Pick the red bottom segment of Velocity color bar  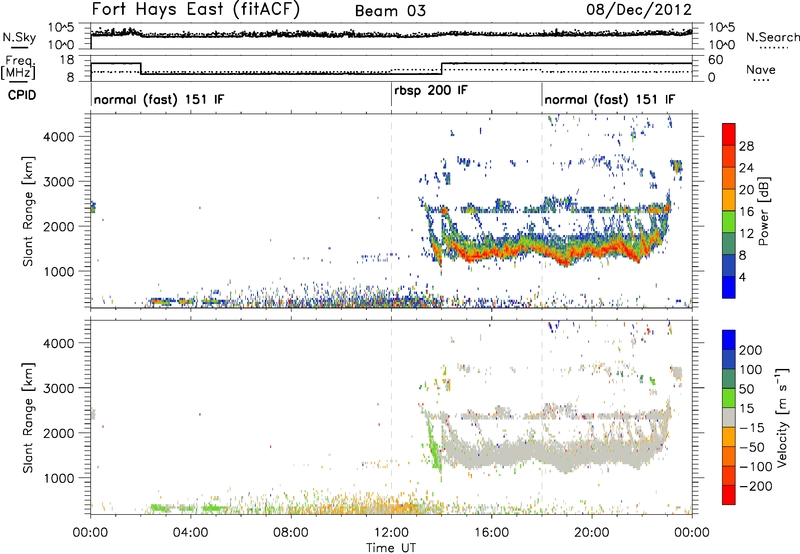tap(729, 495)
